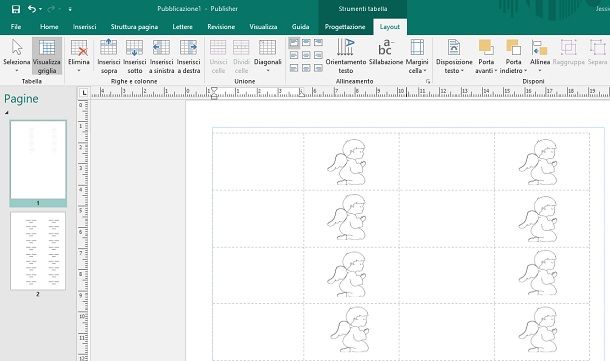Screen dimensions: 610x361
Task: Open Customize Quick Access Toolbar dropdown
Action: pos(70,9)
